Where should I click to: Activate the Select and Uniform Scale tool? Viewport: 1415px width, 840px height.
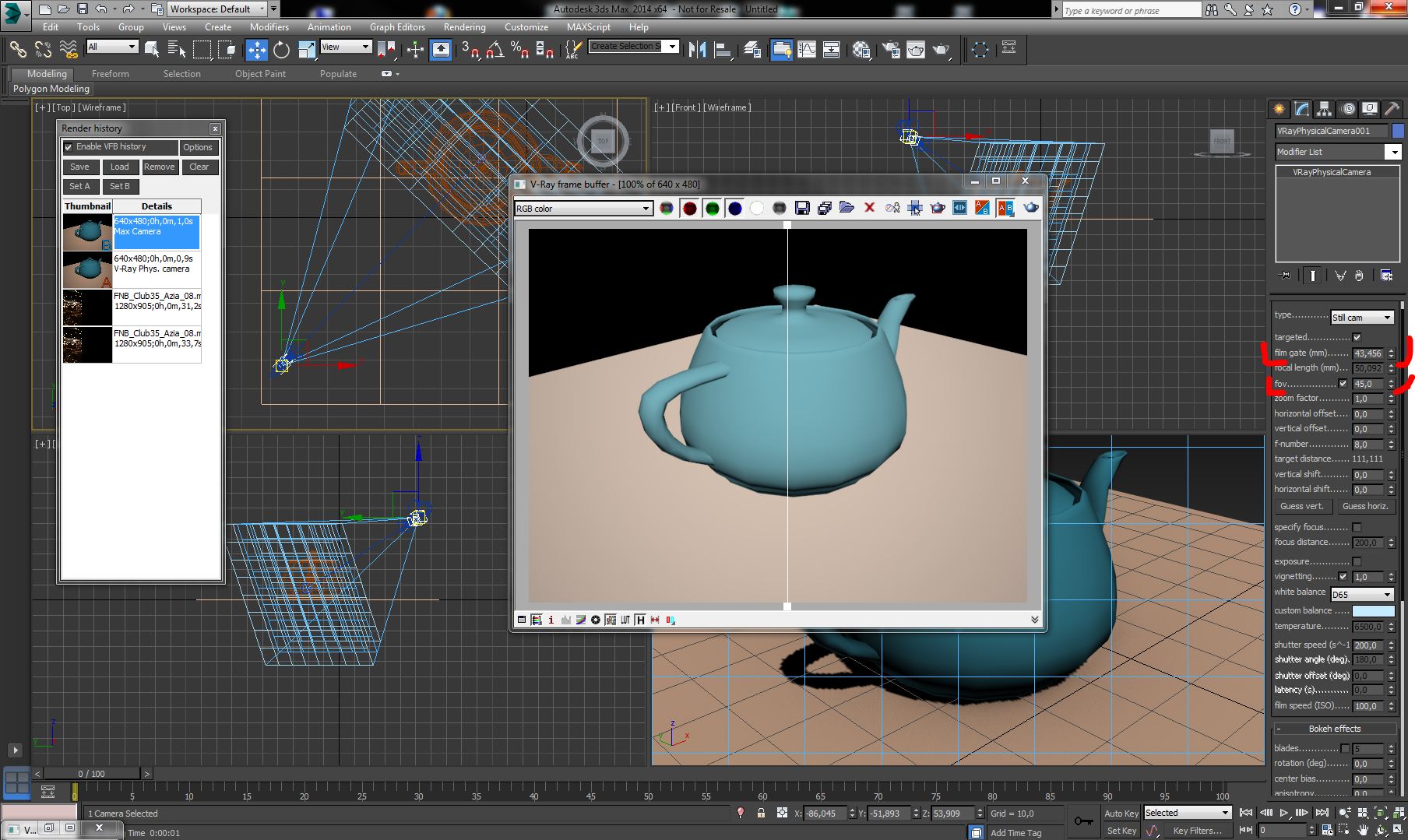pyautogui.click(x=307, y=50)
